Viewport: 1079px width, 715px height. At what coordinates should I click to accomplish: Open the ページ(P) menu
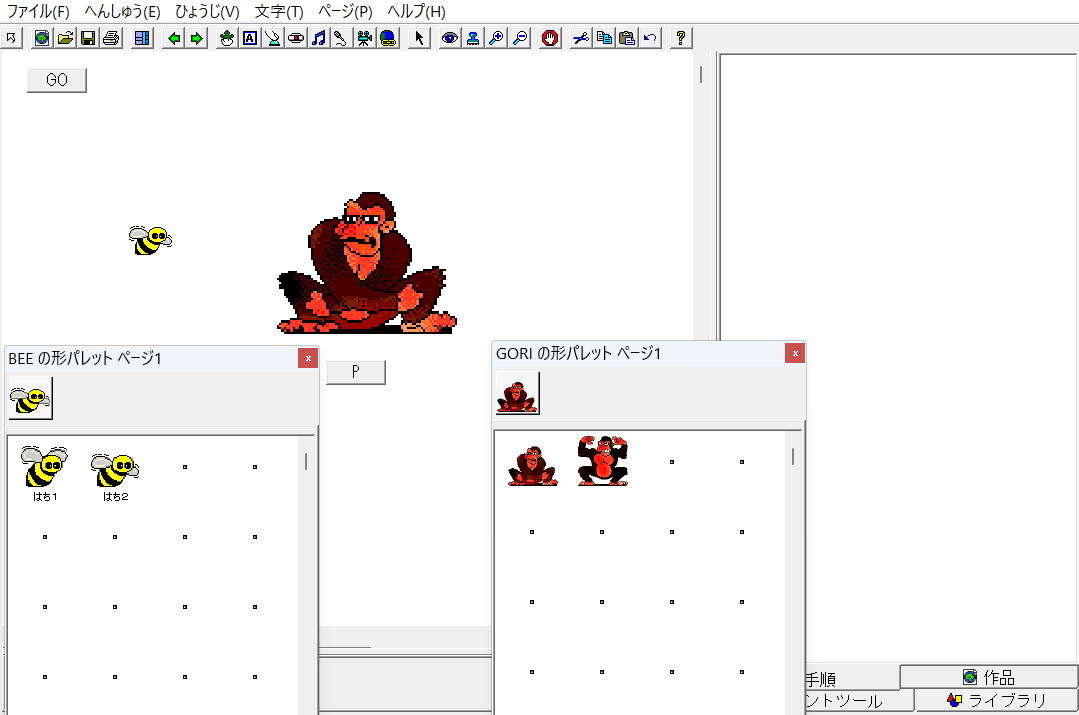click(345, 12)
